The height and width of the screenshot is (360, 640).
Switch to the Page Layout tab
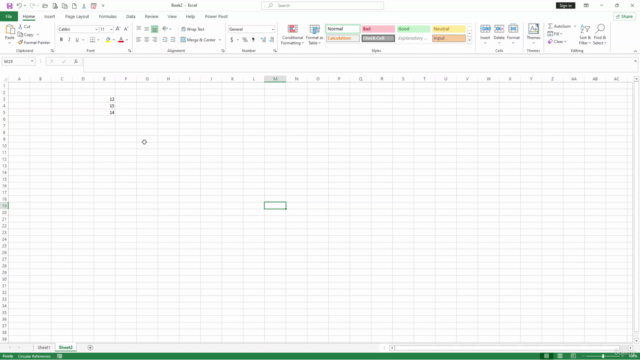coord(77,17)
